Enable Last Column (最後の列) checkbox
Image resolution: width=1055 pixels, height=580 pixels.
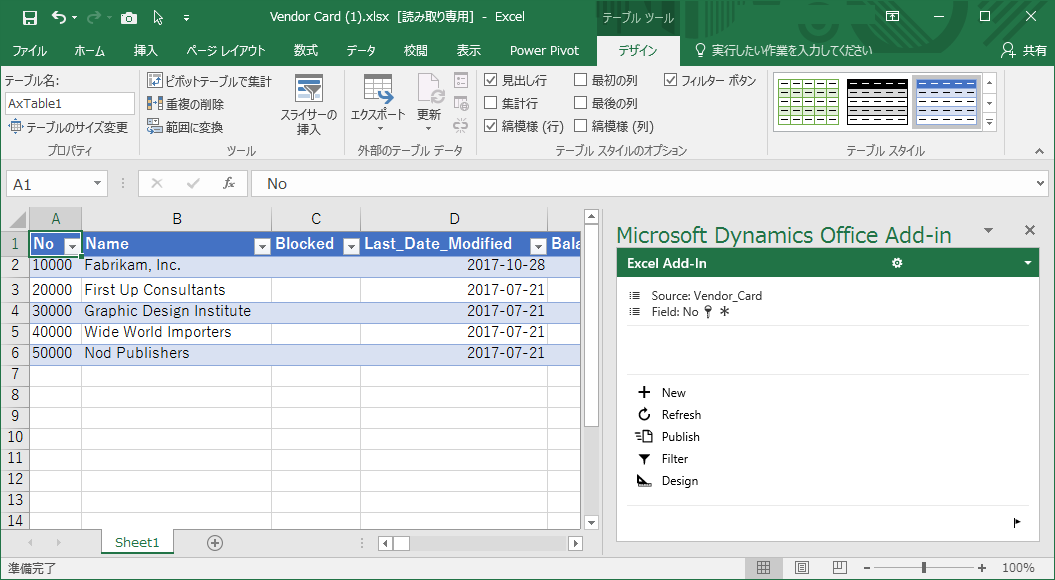tap(580, 103)
